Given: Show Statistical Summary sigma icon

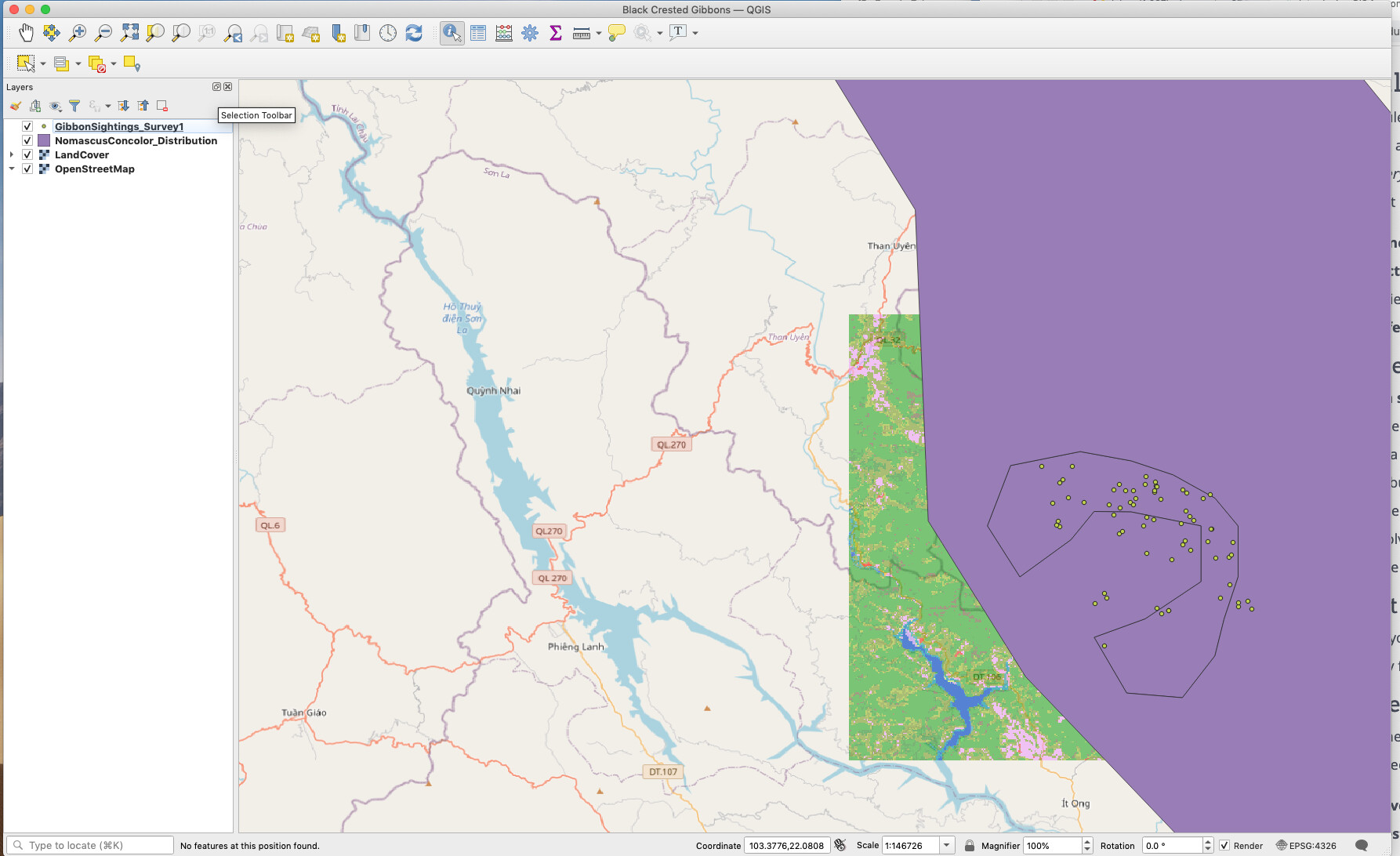Looking at the screenshot, I should (556, 33).
